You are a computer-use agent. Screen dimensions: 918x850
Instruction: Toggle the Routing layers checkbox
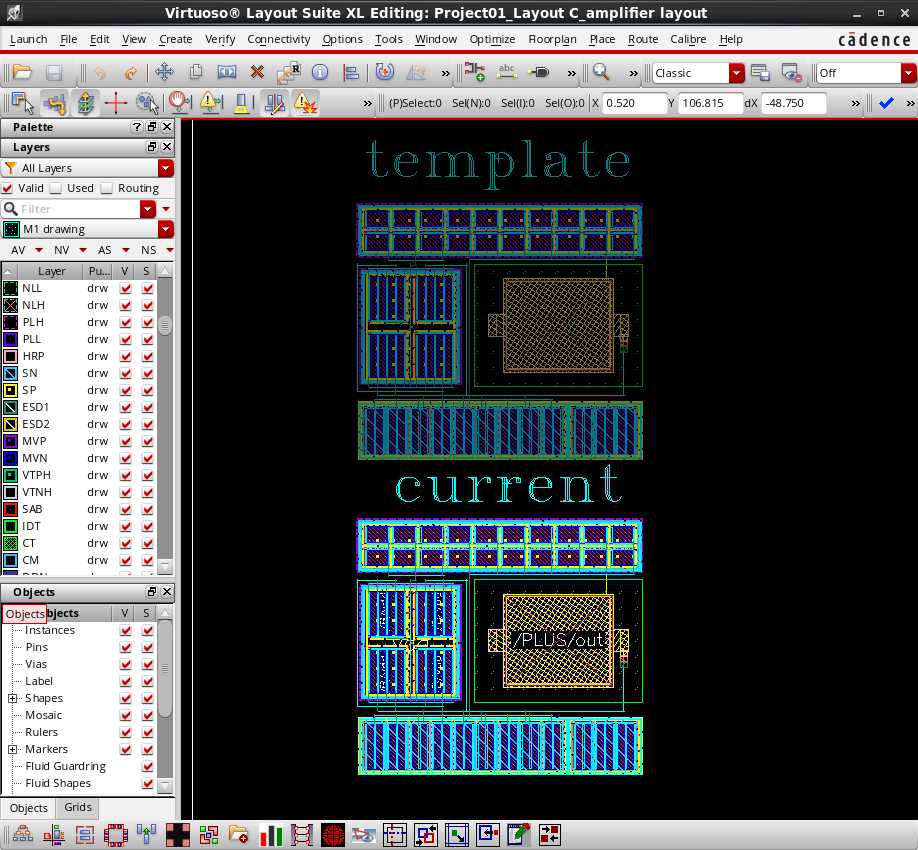click(108, 188)
